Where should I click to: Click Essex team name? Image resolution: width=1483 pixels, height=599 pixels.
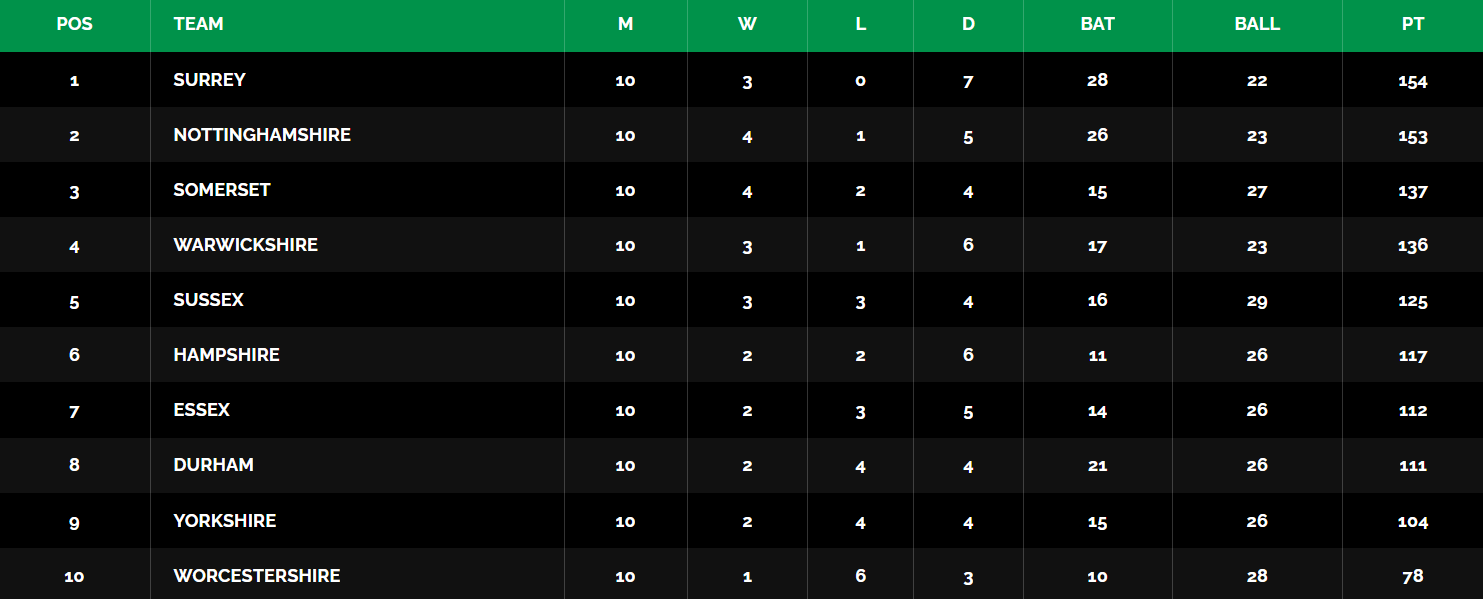[x=201, y=410]
